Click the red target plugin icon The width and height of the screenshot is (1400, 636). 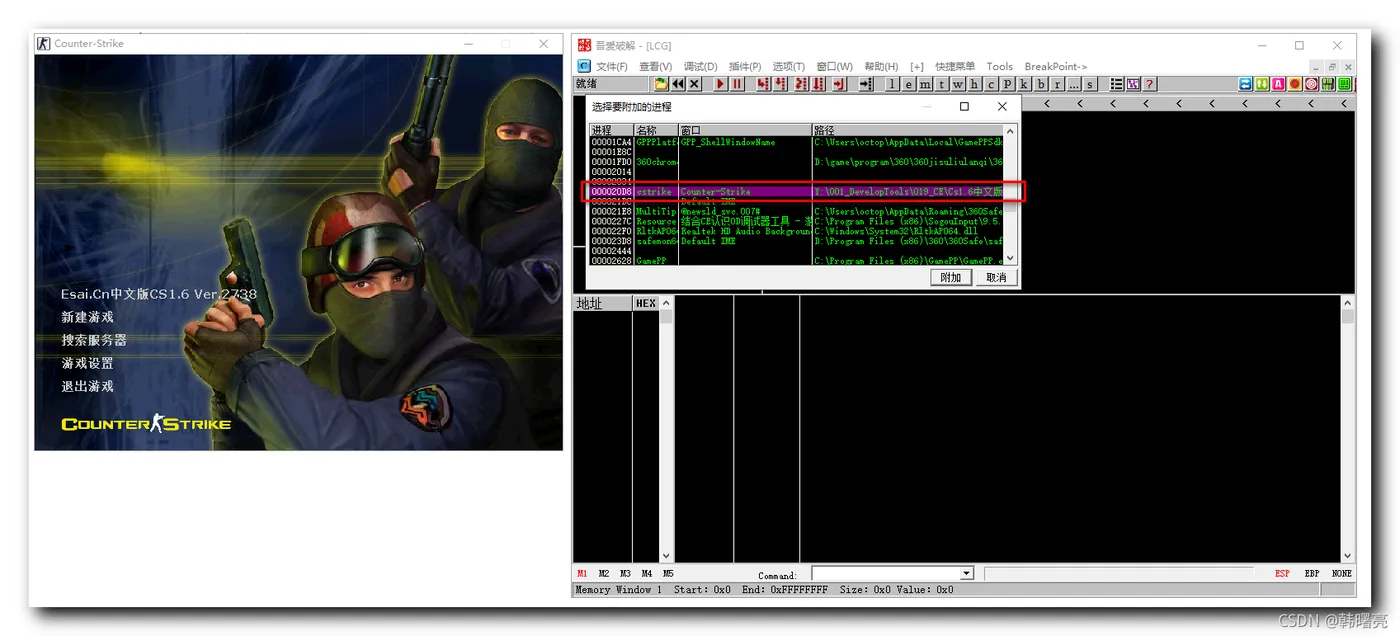tap(1311, 84)
